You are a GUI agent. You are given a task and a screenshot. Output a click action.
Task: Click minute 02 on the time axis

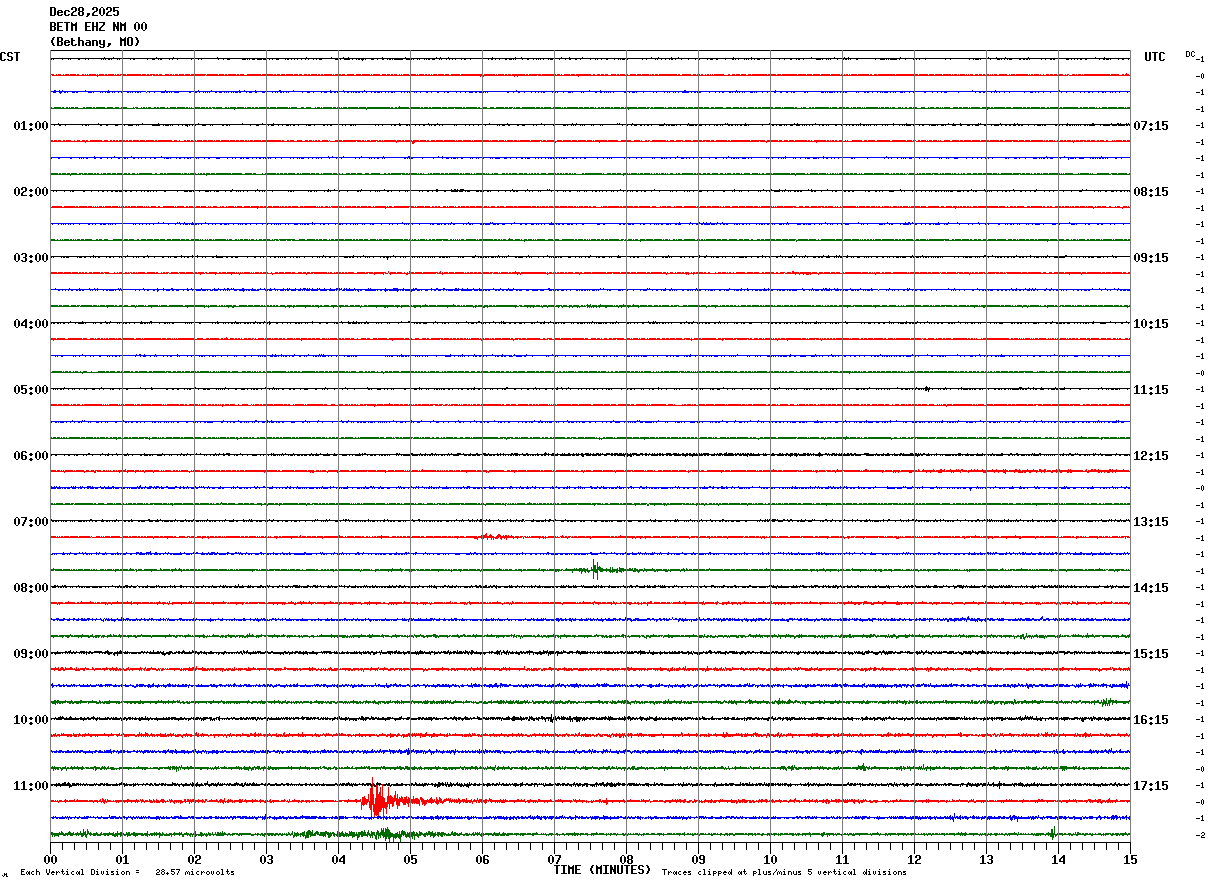pos(194,859)
